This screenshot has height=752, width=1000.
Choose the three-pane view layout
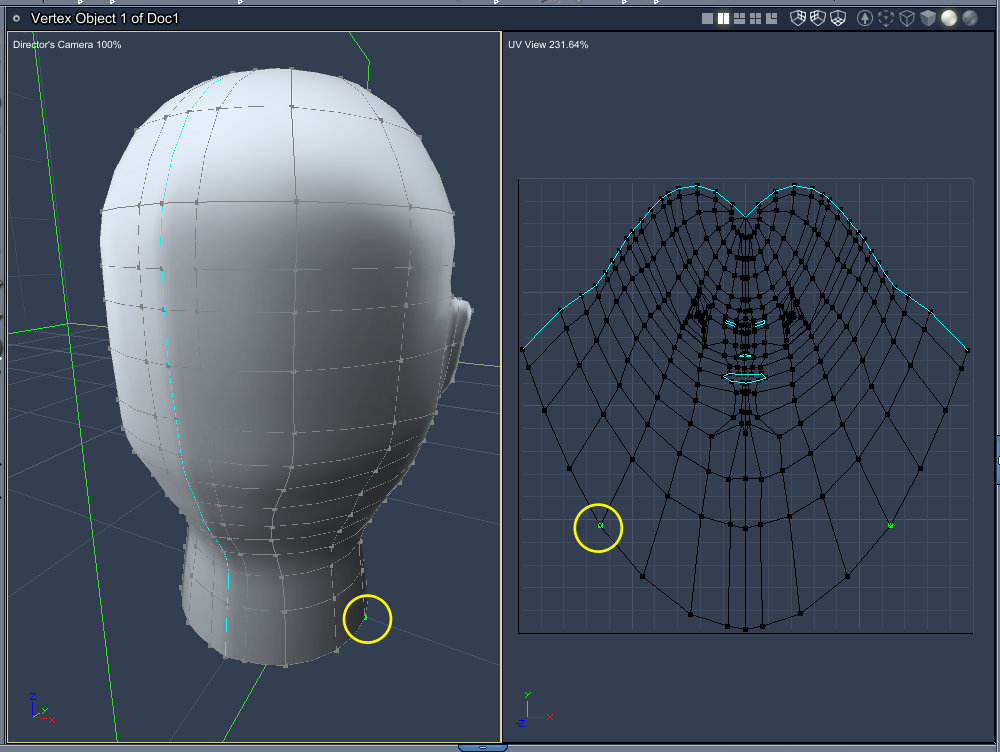(739, 18)
